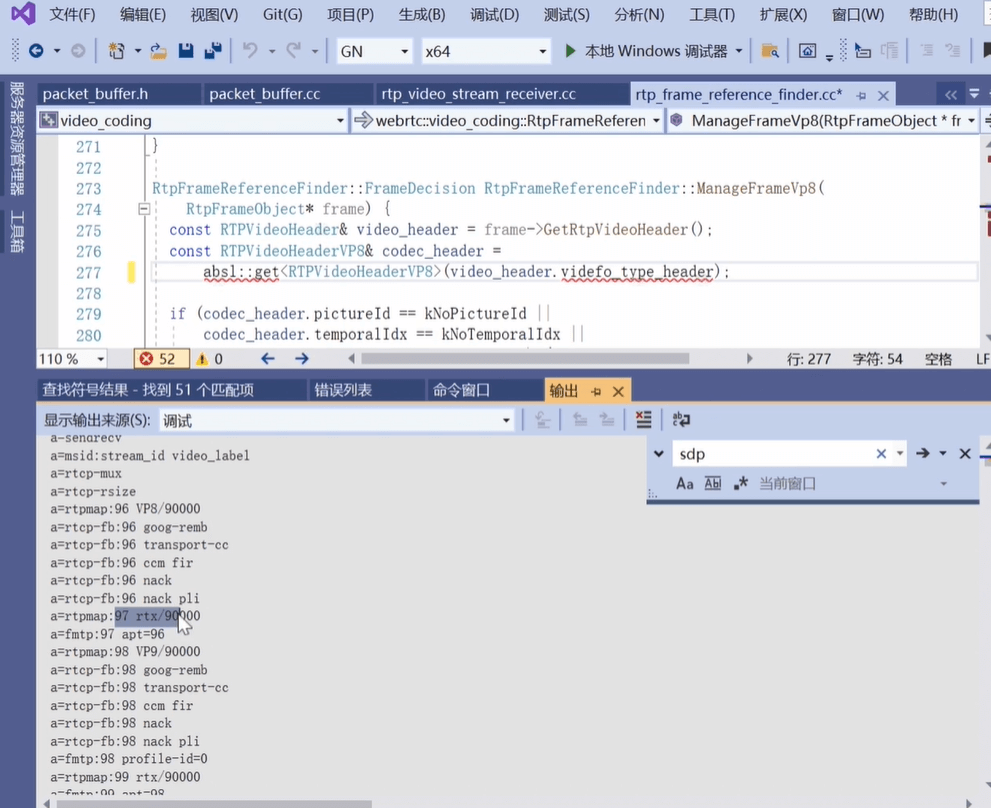Image resolution: width=991 pixels, height=808 pixels.
Task: Toggle Match case in find box
Action: (x=684, y=484)
